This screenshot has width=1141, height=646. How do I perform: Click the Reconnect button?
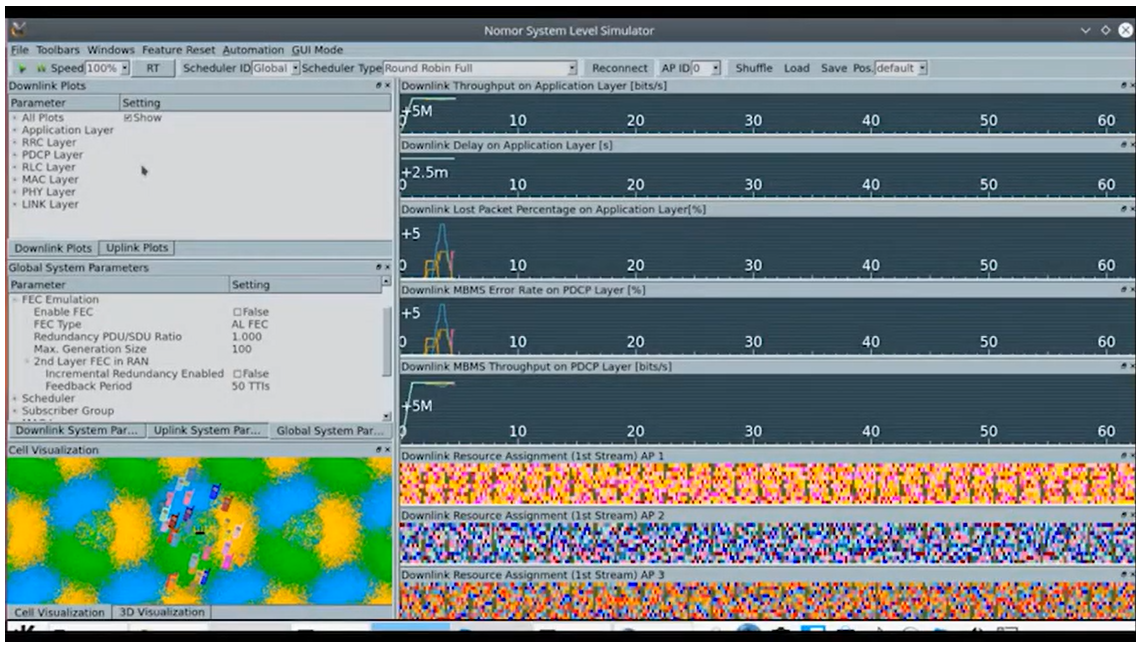click(620, 69)
